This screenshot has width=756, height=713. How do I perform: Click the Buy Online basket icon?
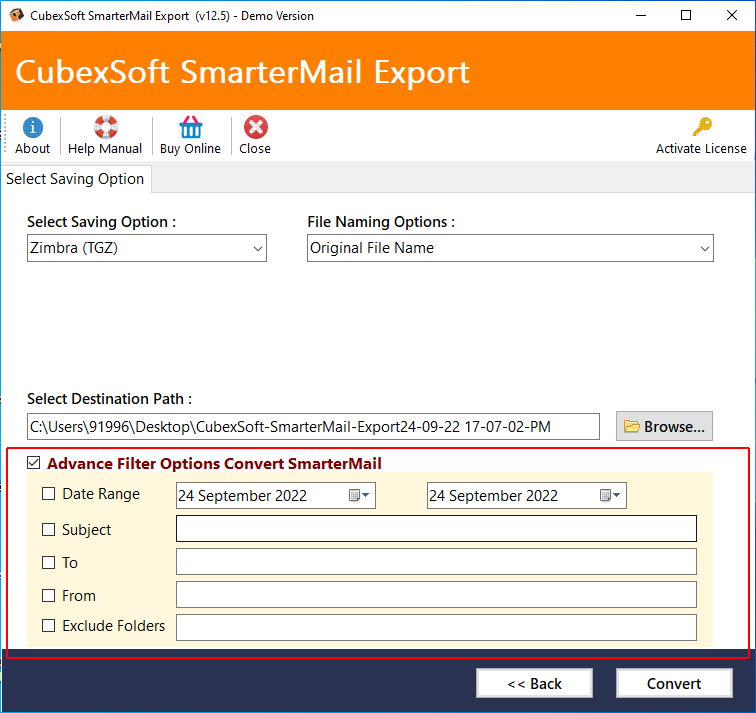190,127
